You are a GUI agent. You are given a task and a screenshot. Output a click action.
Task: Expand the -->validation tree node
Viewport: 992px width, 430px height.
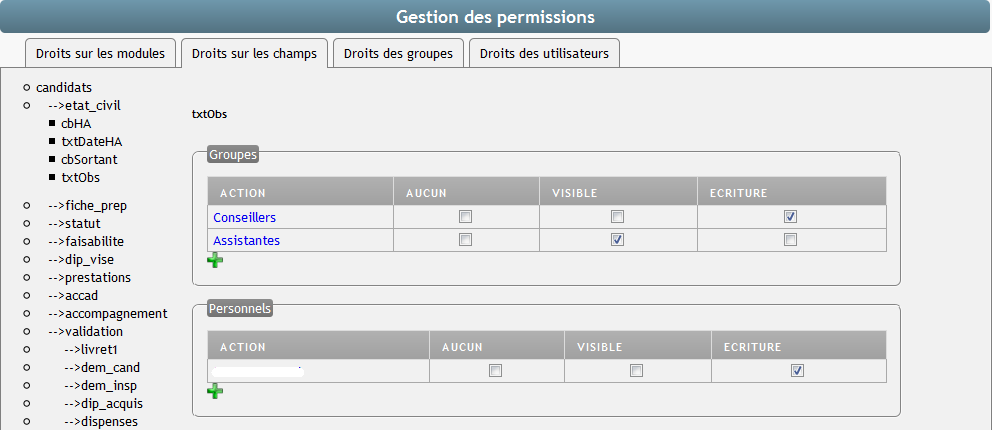[85, 331]
